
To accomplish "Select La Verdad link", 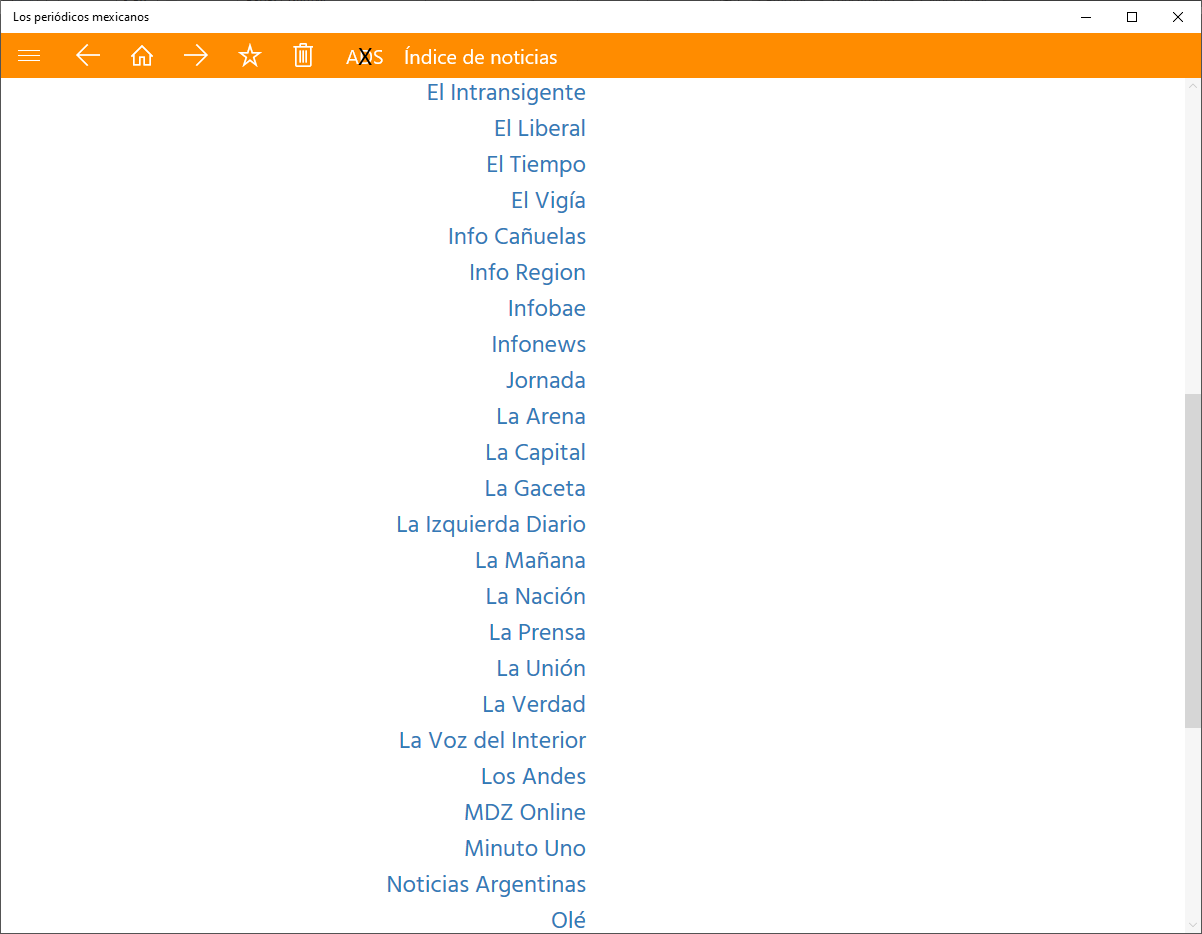I will (534, 704).
